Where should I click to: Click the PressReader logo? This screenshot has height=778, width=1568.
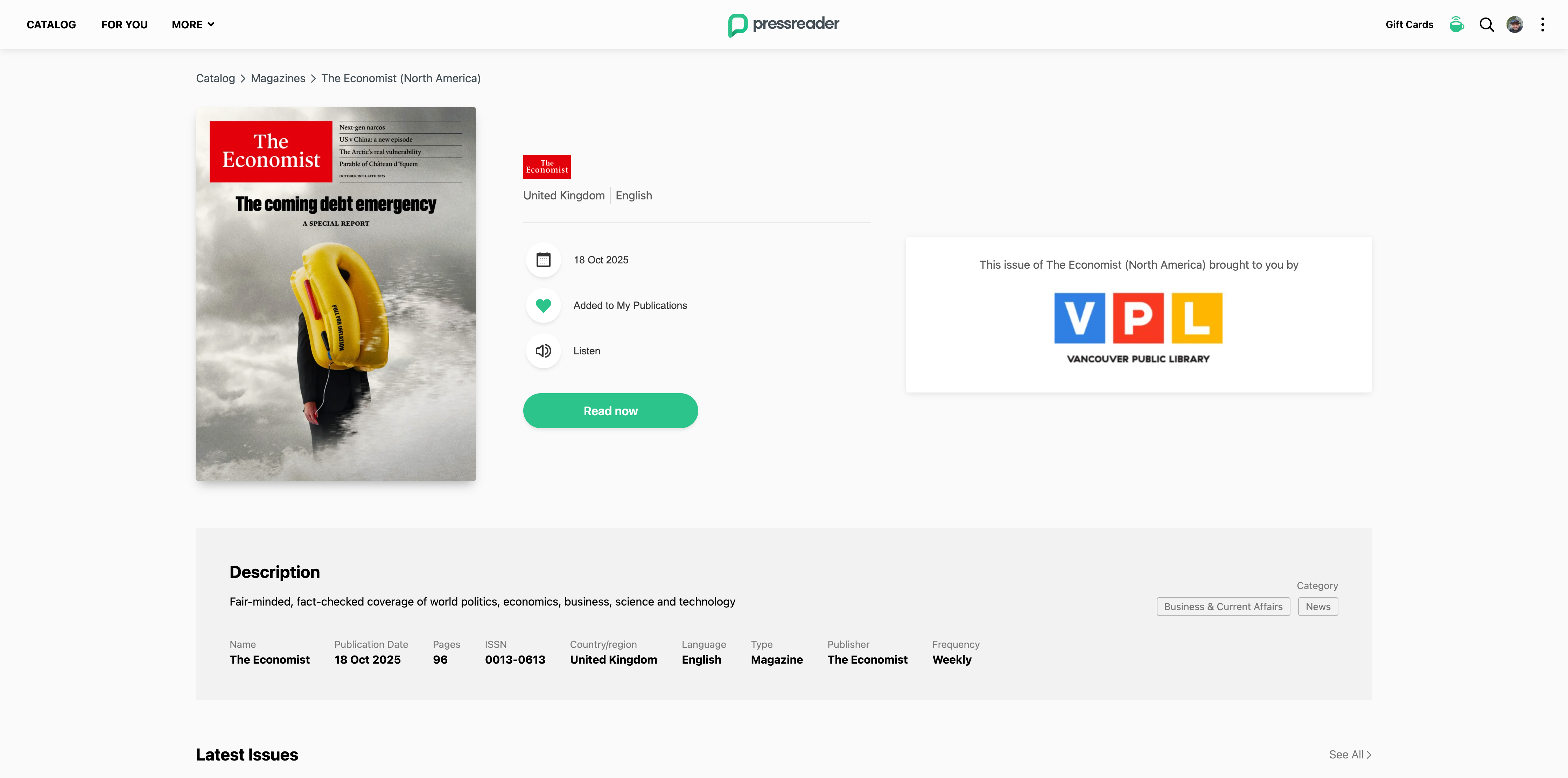point(783,24)
